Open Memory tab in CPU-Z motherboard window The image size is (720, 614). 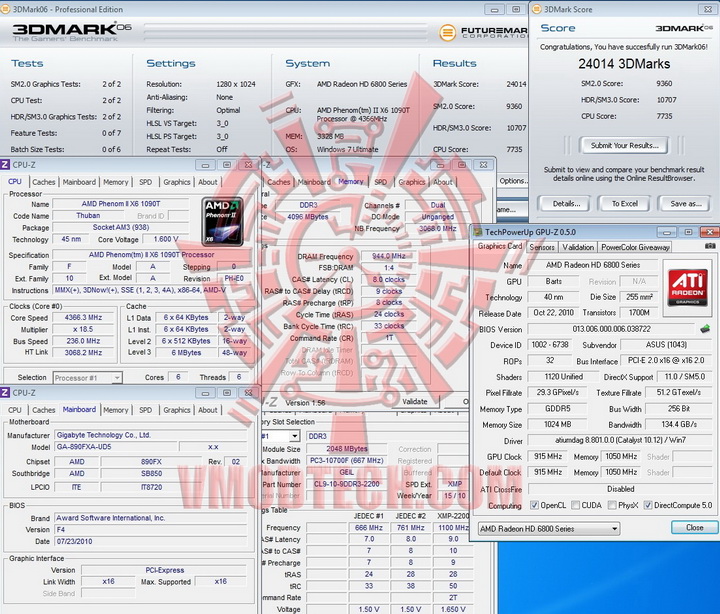[116, 410]
